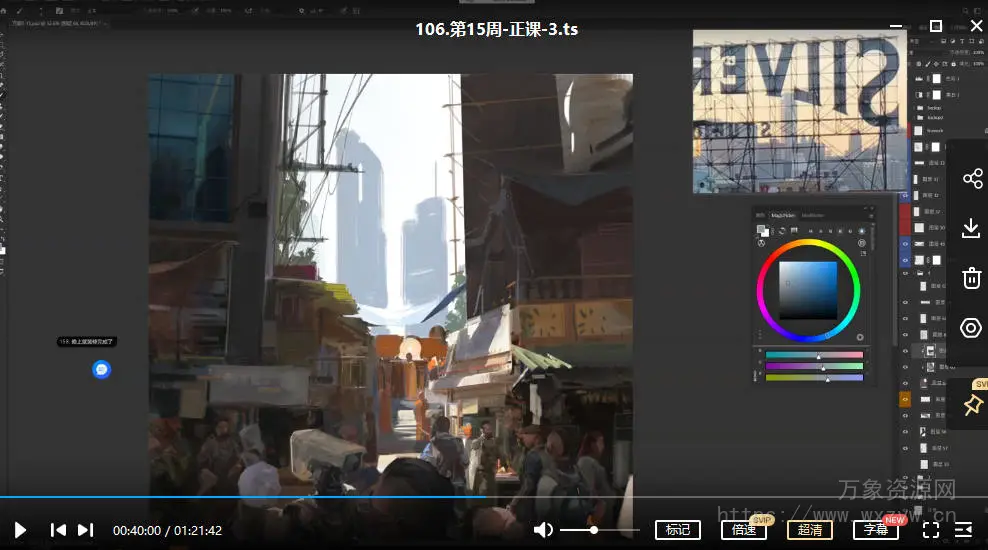This screenshot has height=550, width=988.
Task: Expand the playlist panel icon
Action: (x=964, y=530)
